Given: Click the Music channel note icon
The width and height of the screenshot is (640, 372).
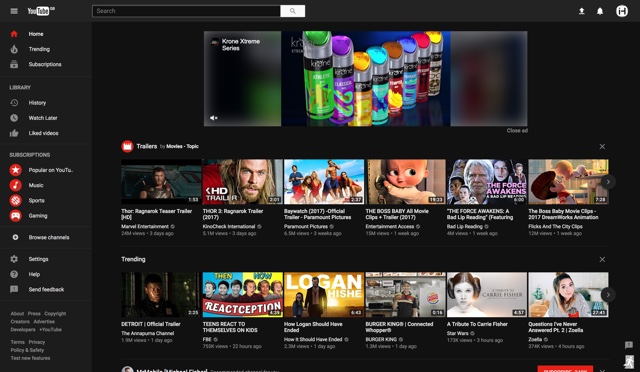Looking at the screenshot, I should (16, 185).
